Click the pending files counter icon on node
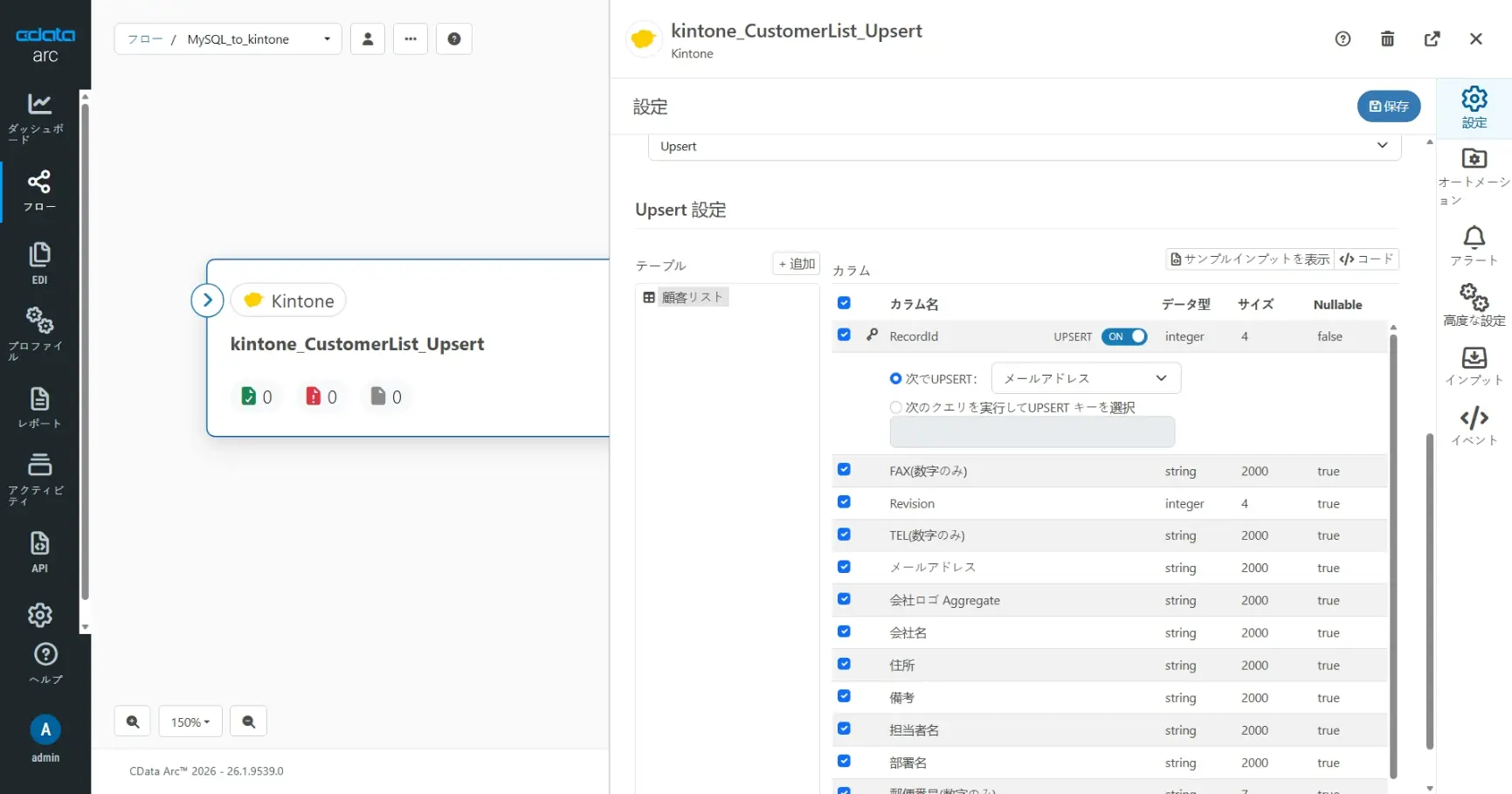The height and width of the screenshot is (794, 1512). point(378,397)
